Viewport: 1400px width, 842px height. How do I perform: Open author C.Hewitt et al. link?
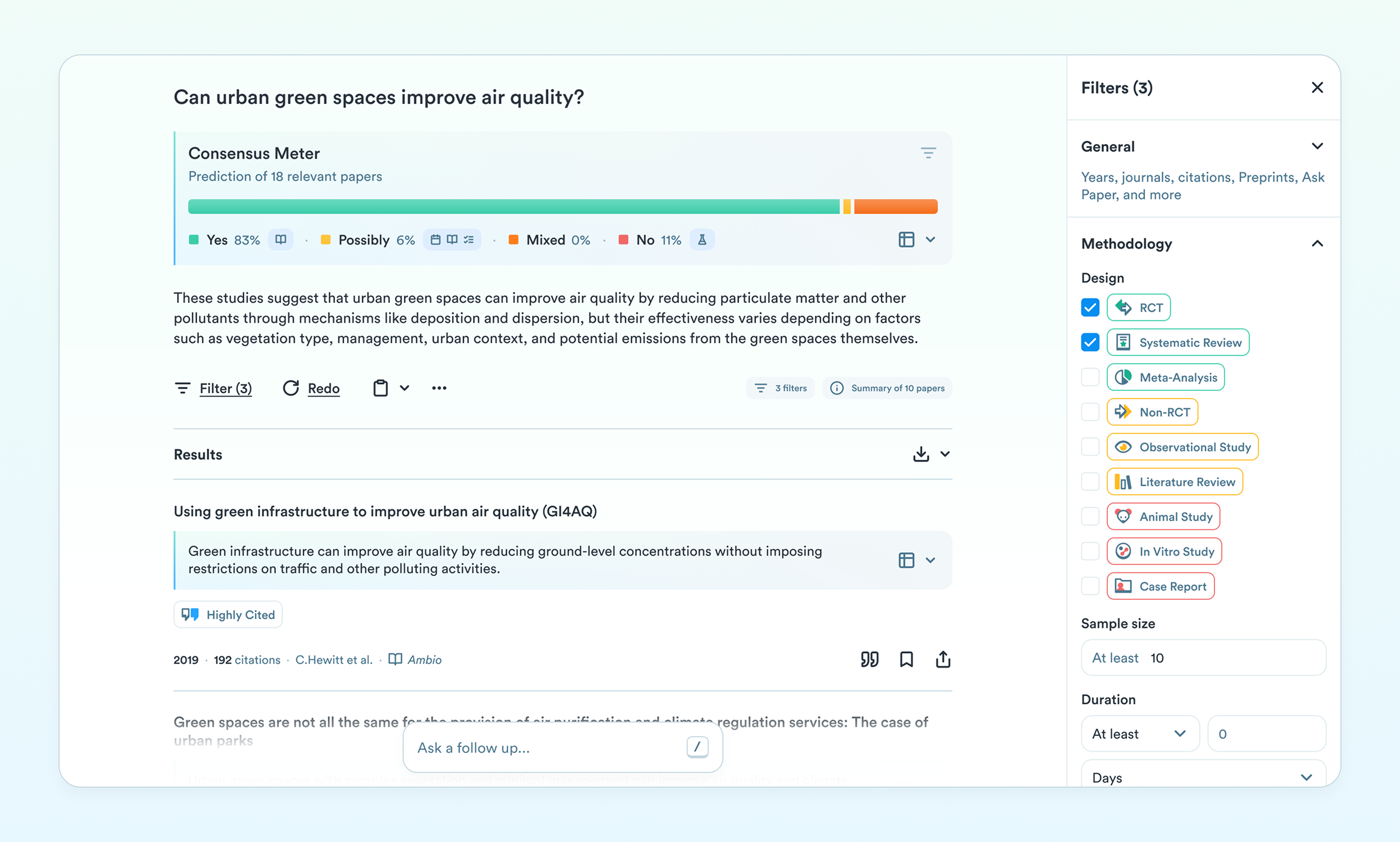pyautogui.click(x=334, y=659)
